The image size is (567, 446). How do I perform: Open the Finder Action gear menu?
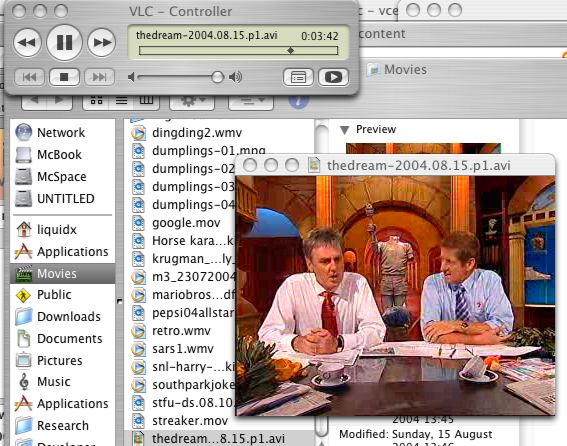(x=192, y=102)
